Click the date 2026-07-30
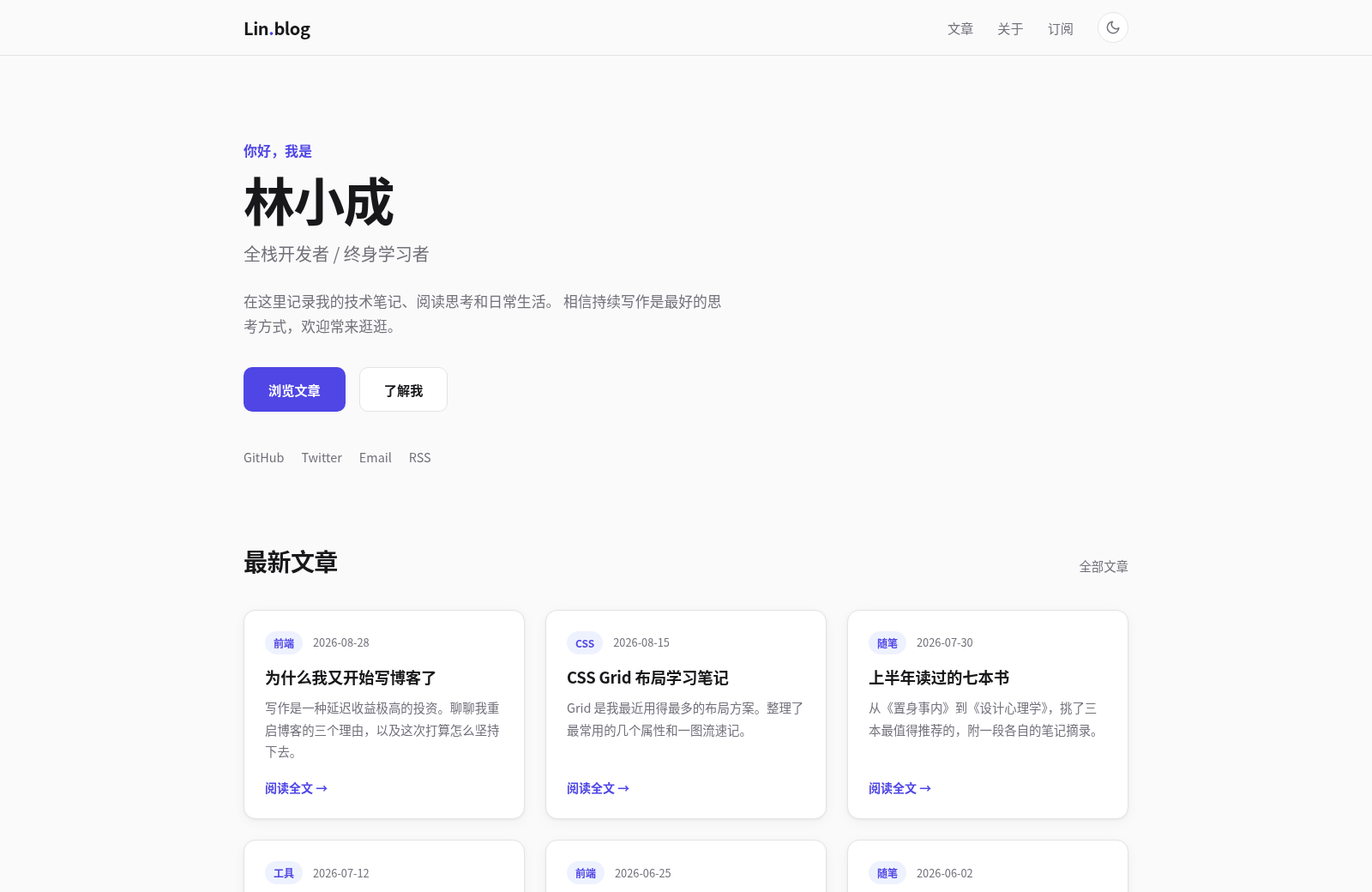 [x=945, y=642]
